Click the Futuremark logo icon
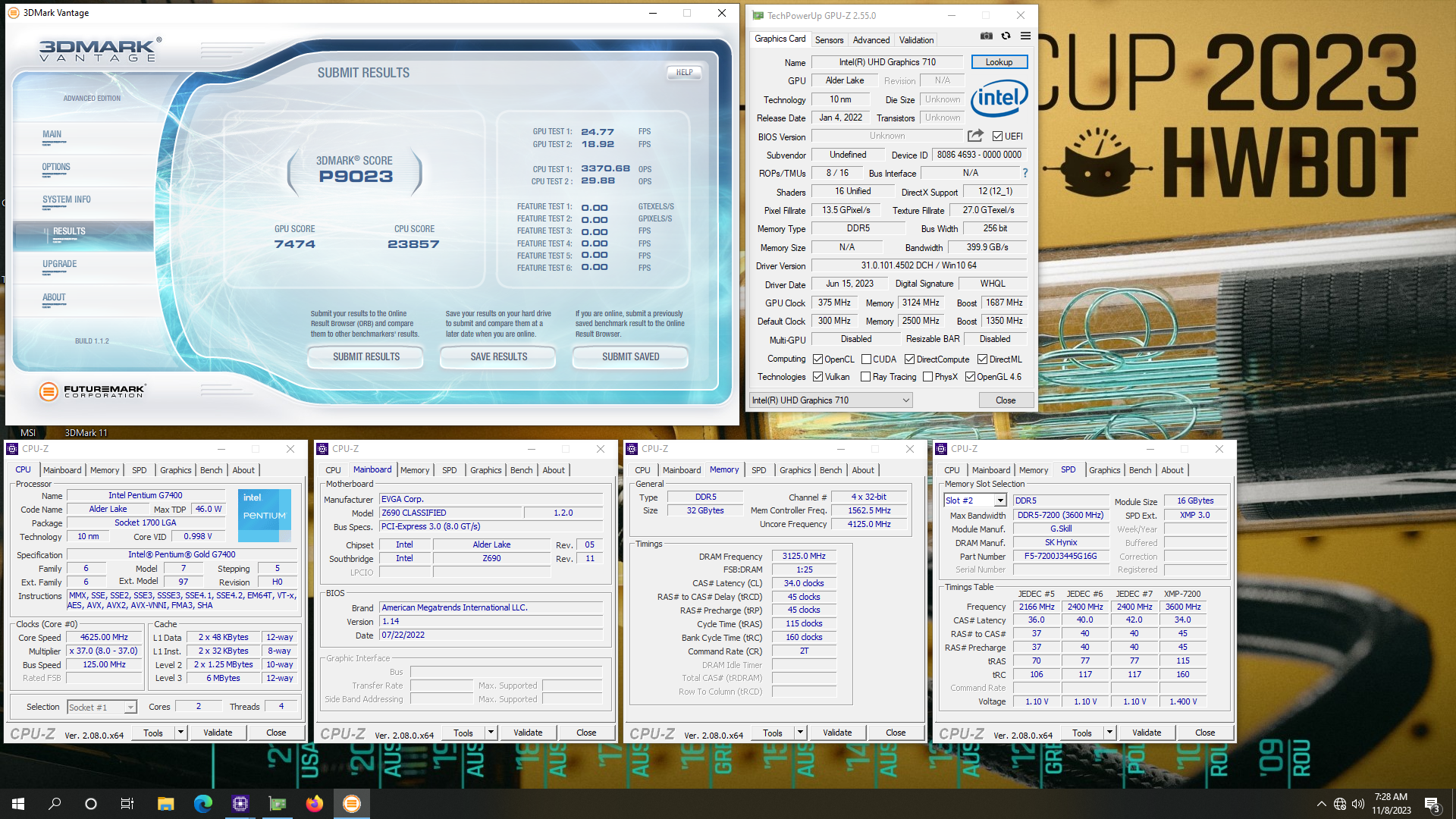 [x=49, y=391]
